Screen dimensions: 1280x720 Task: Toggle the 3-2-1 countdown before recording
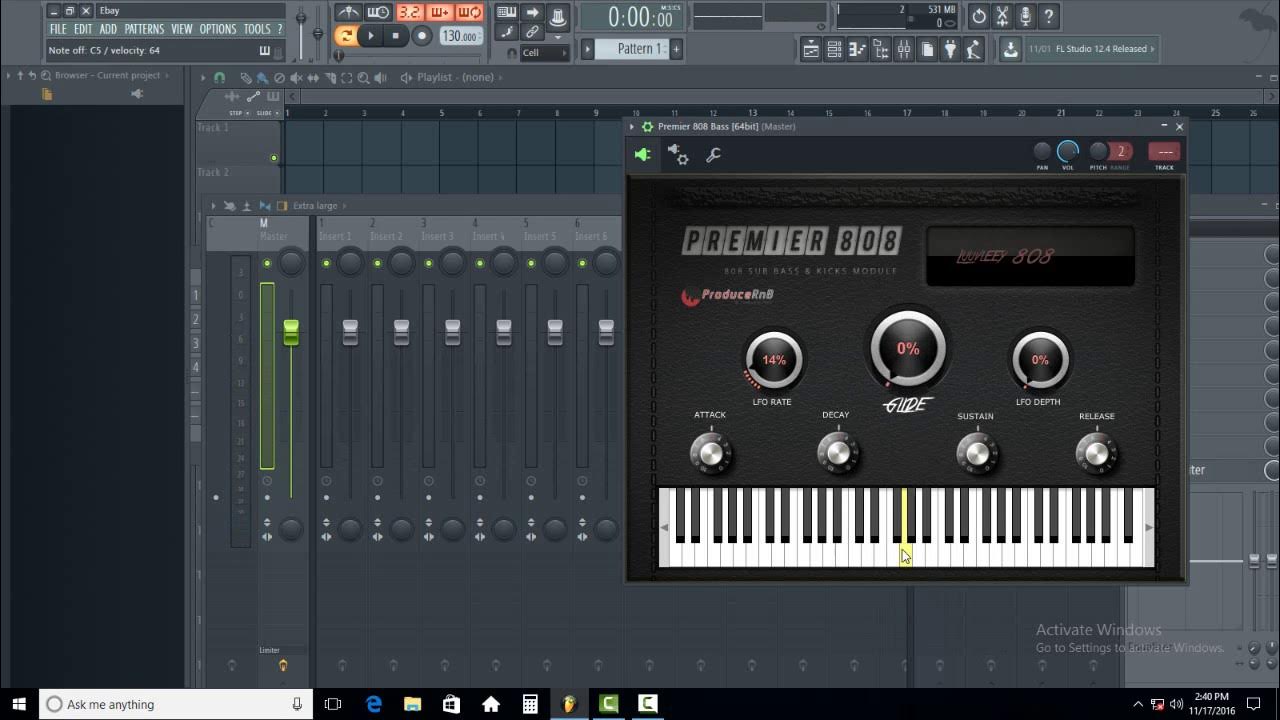[x=409, y=12]
